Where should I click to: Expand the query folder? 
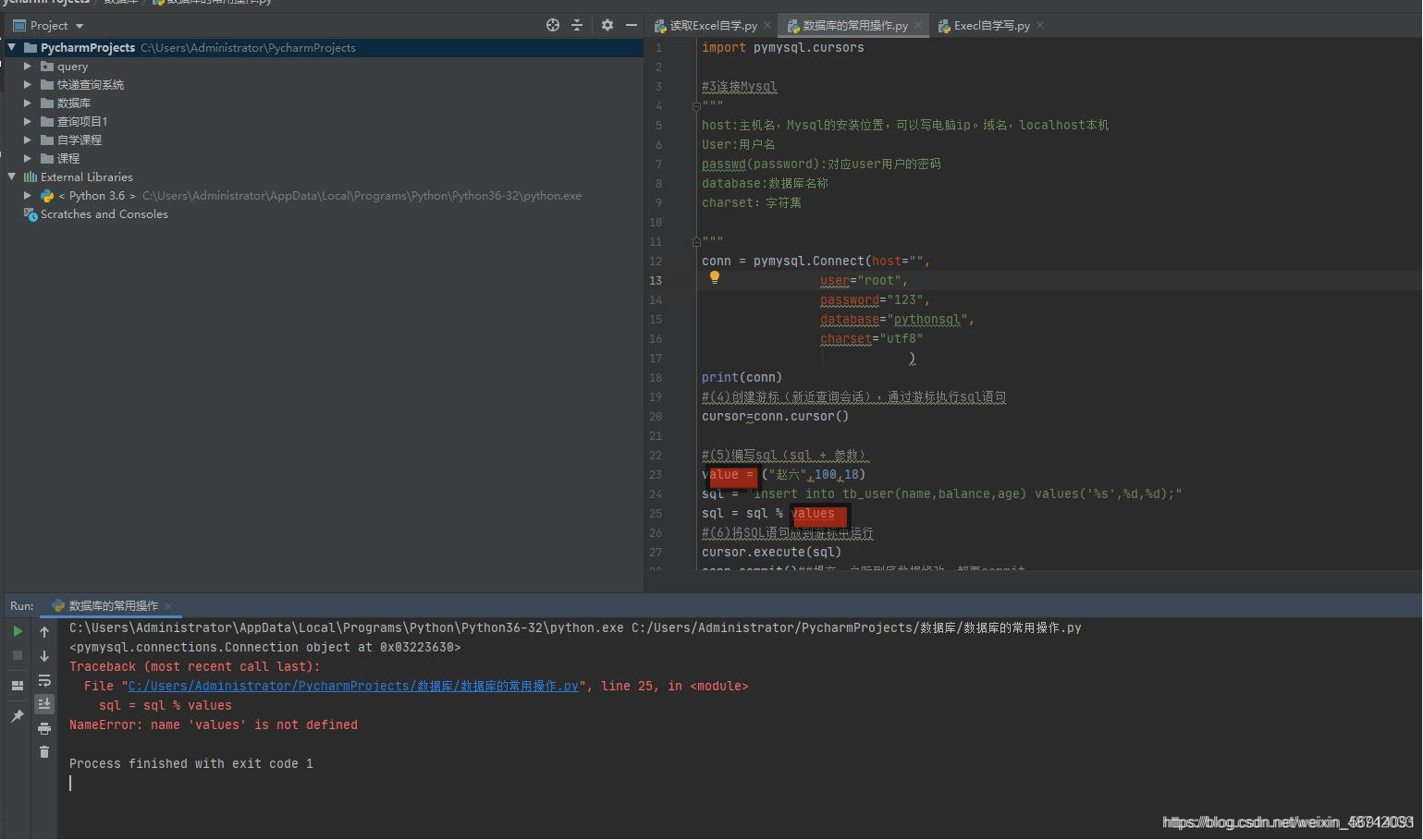[x=28, y=66]
